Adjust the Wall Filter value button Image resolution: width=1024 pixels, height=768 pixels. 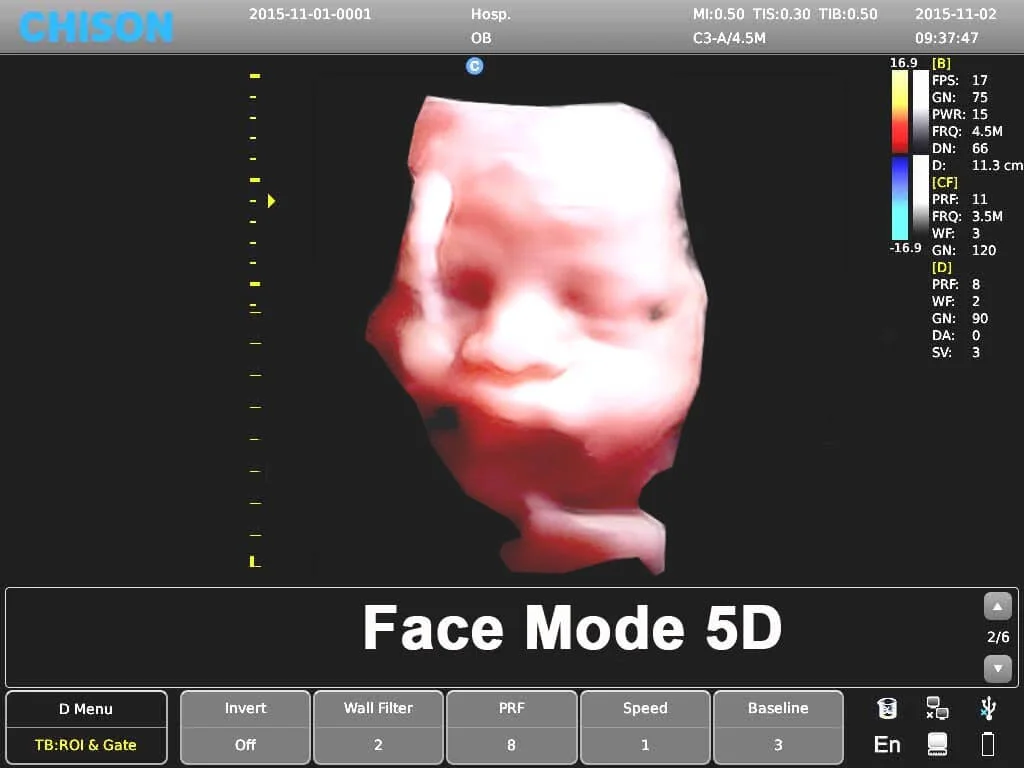tap(378, 727)
